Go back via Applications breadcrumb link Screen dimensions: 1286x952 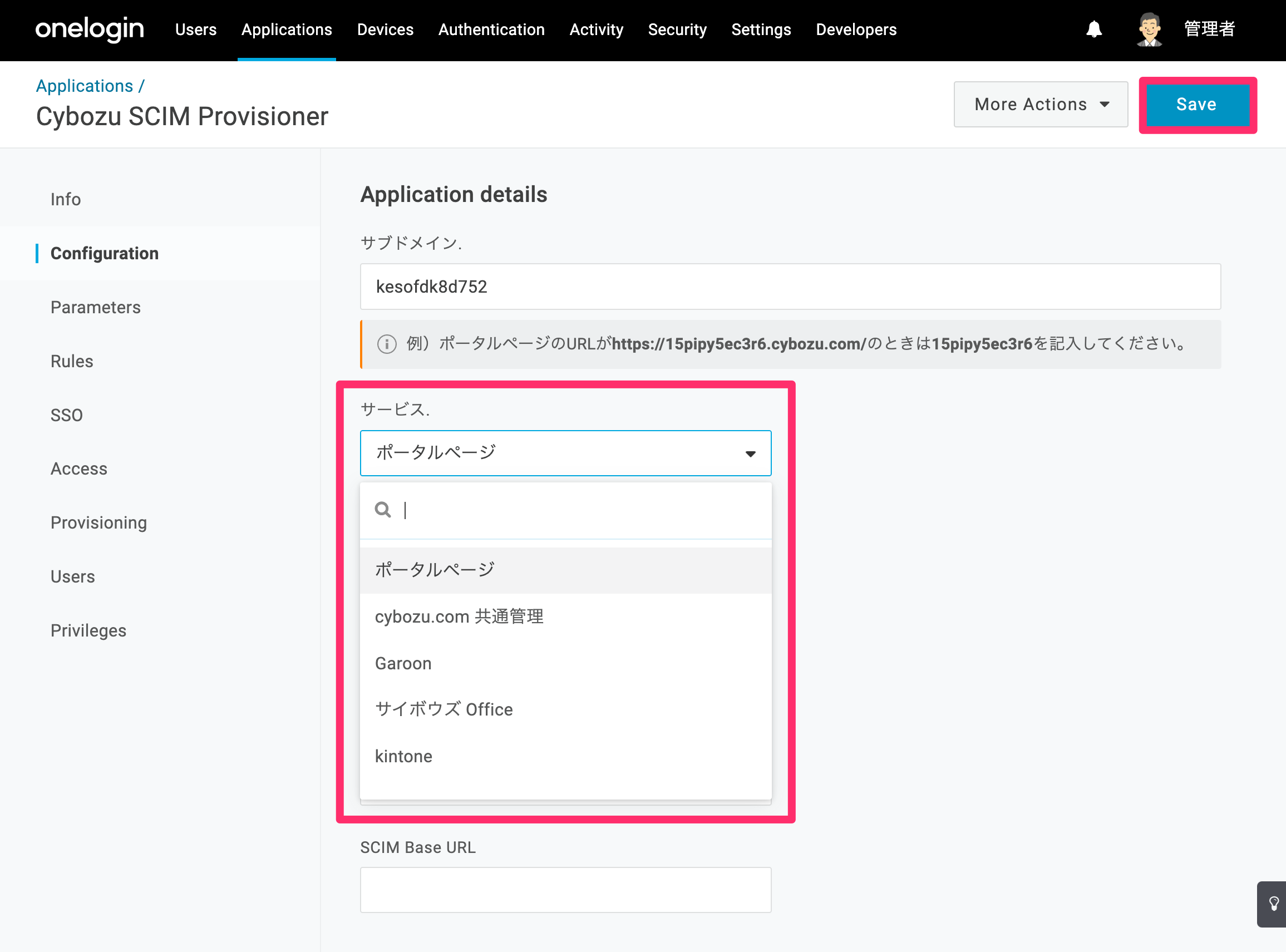pos(85,86)
